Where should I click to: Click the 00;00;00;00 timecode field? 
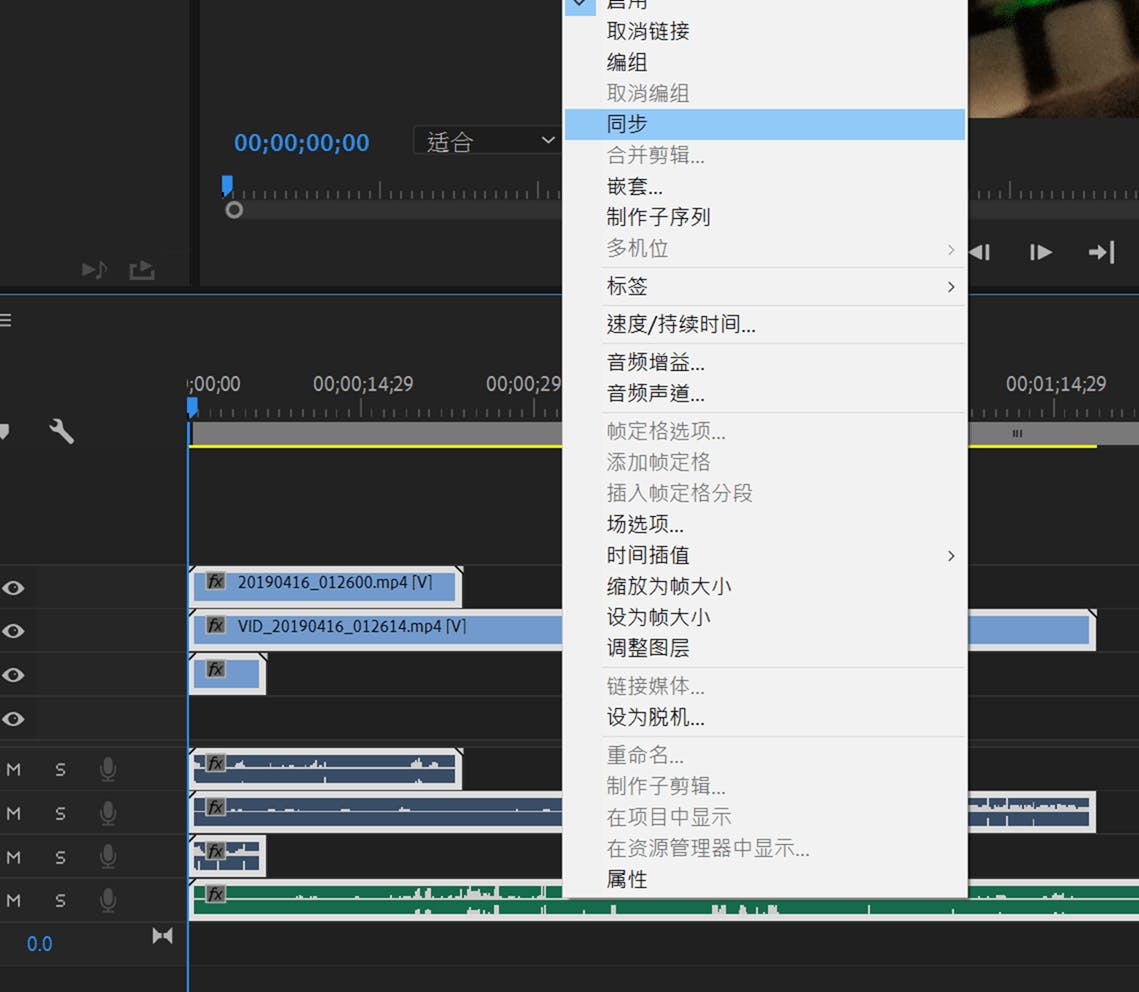pos(301,143)
